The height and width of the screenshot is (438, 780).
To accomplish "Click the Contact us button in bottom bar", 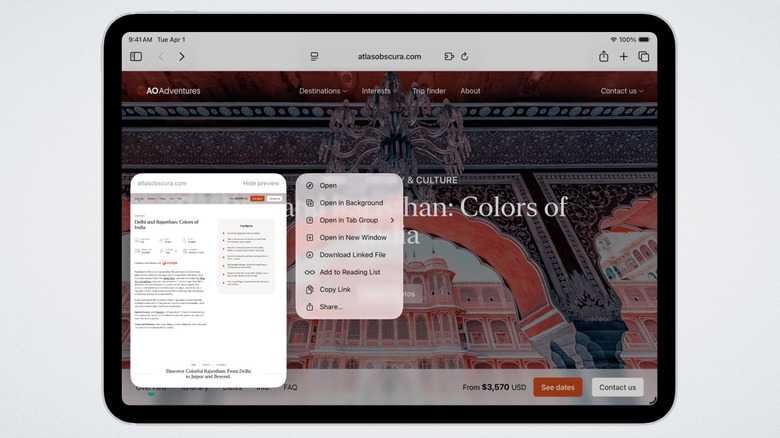I will [x=617, y=387].
